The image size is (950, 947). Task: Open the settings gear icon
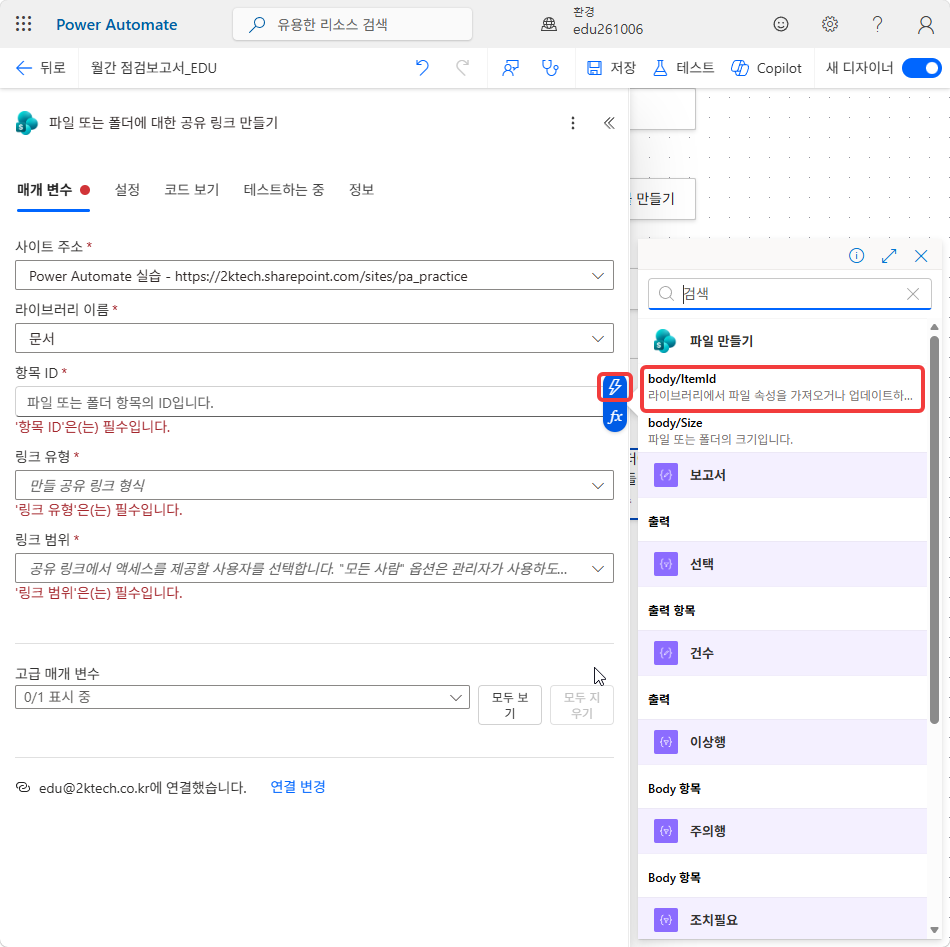click(829, 24)
